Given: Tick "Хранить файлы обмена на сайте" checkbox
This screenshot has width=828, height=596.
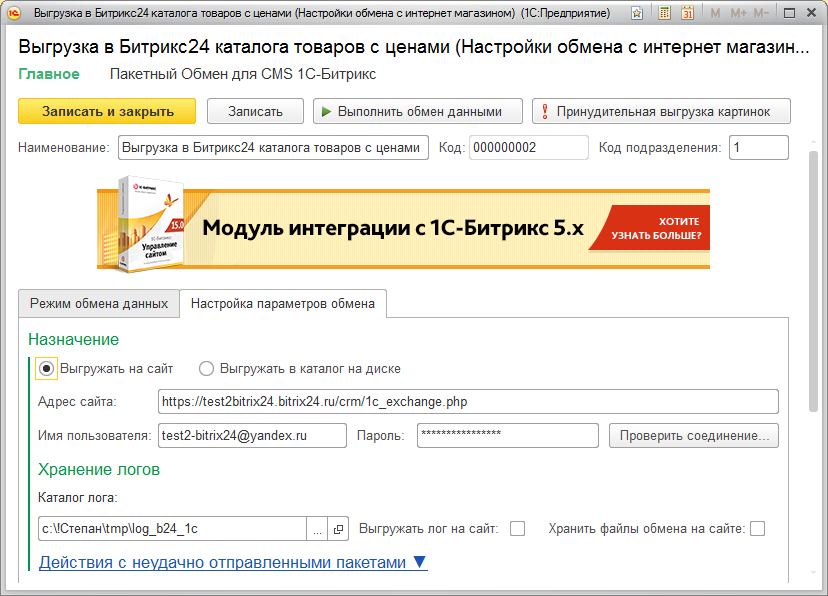Looking at the screenshot, I should click(757, 528).
